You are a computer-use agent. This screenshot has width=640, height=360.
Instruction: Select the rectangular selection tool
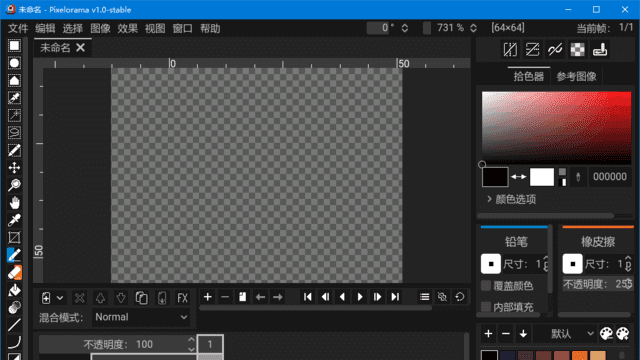tap(14, 45)
